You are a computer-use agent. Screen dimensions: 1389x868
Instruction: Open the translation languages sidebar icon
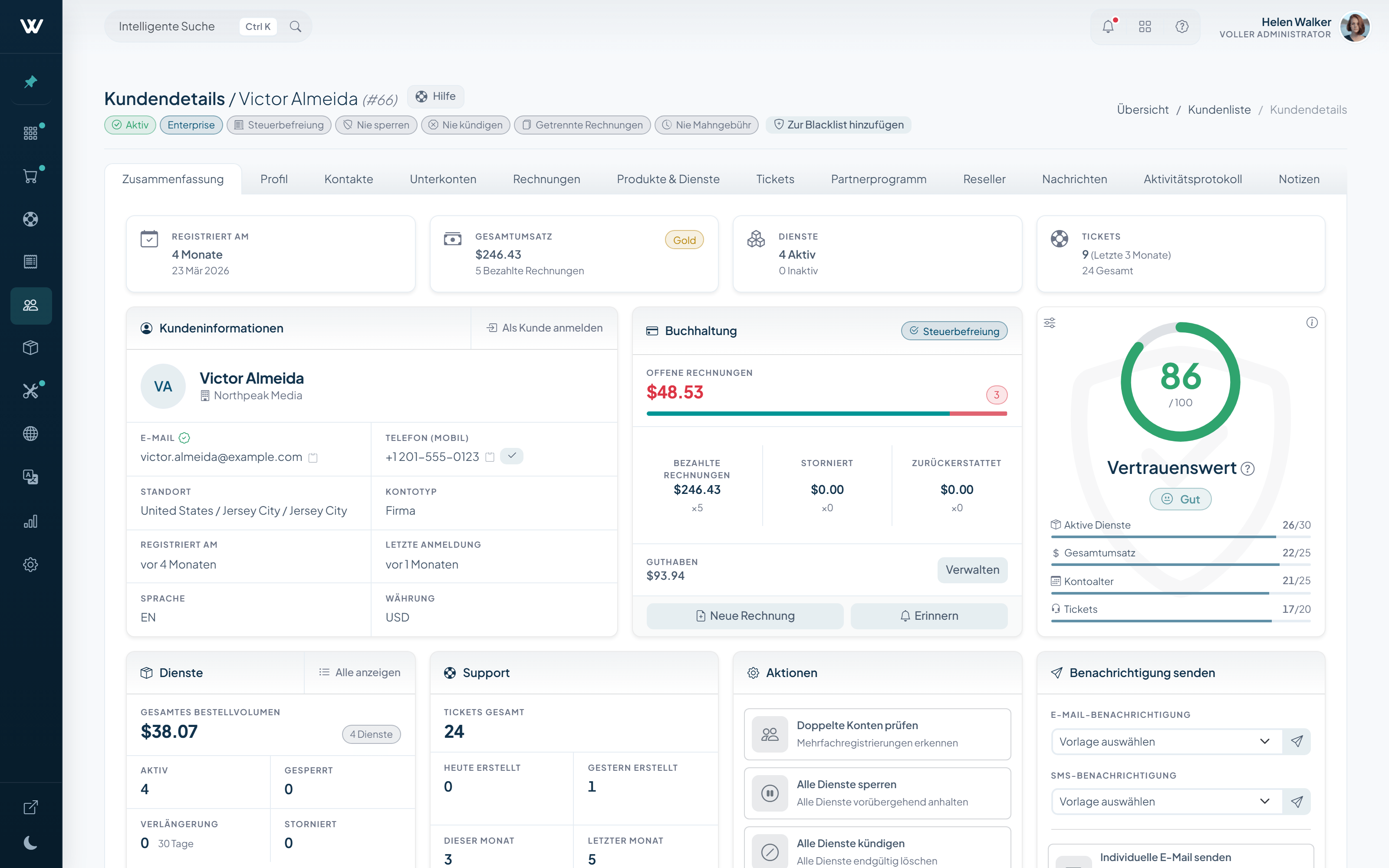point(31,477)
